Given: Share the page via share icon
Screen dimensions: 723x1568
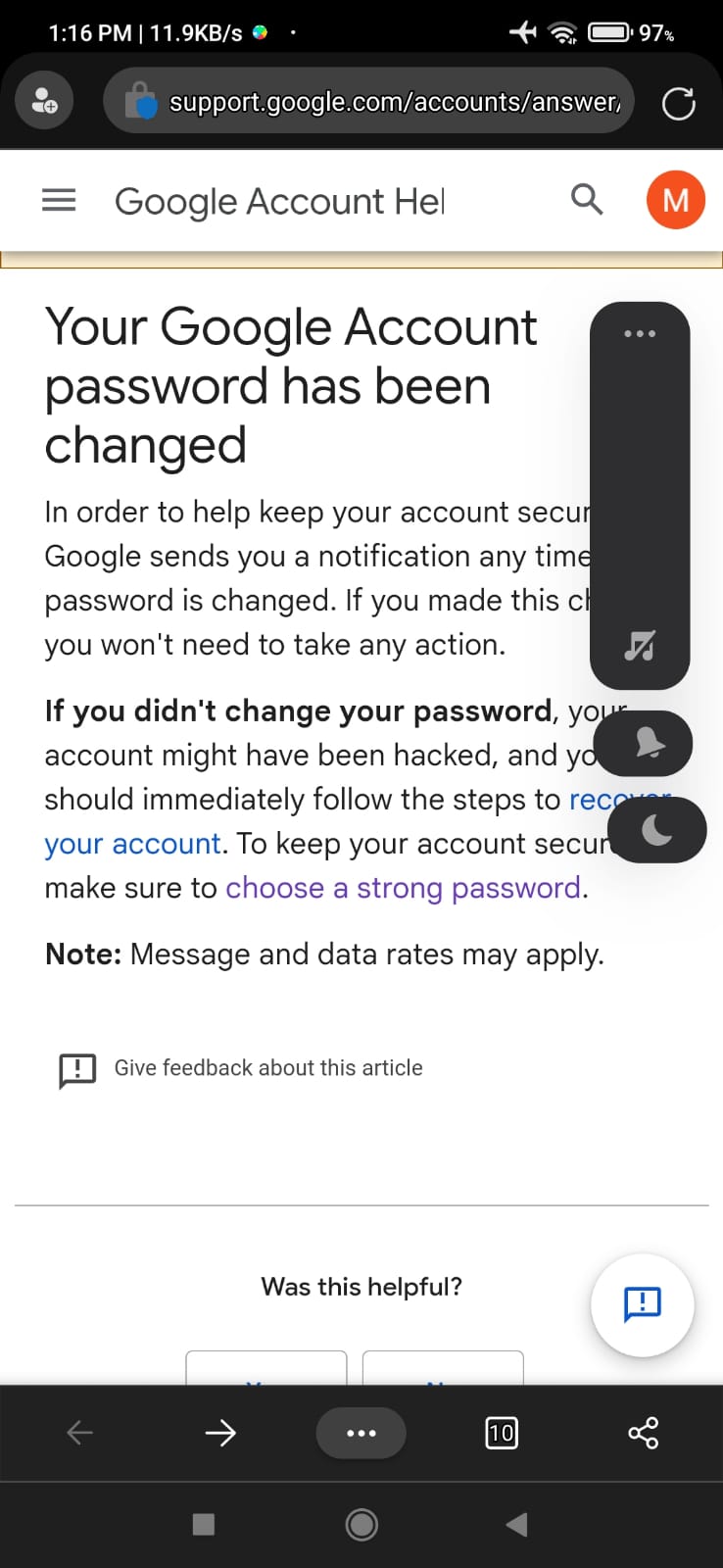Looking at the screenshot, I should [x=643, y=1433].
